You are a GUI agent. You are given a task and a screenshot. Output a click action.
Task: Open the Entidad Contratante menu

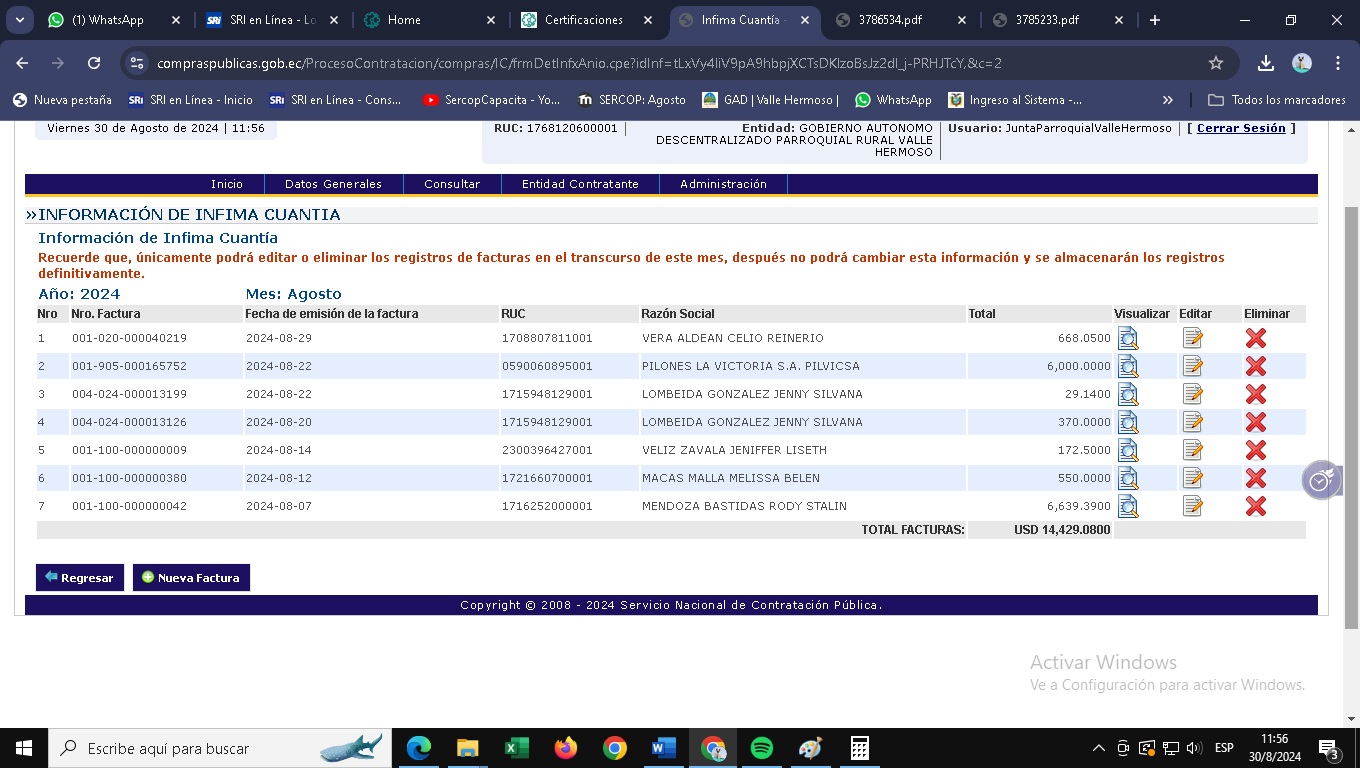580,184
